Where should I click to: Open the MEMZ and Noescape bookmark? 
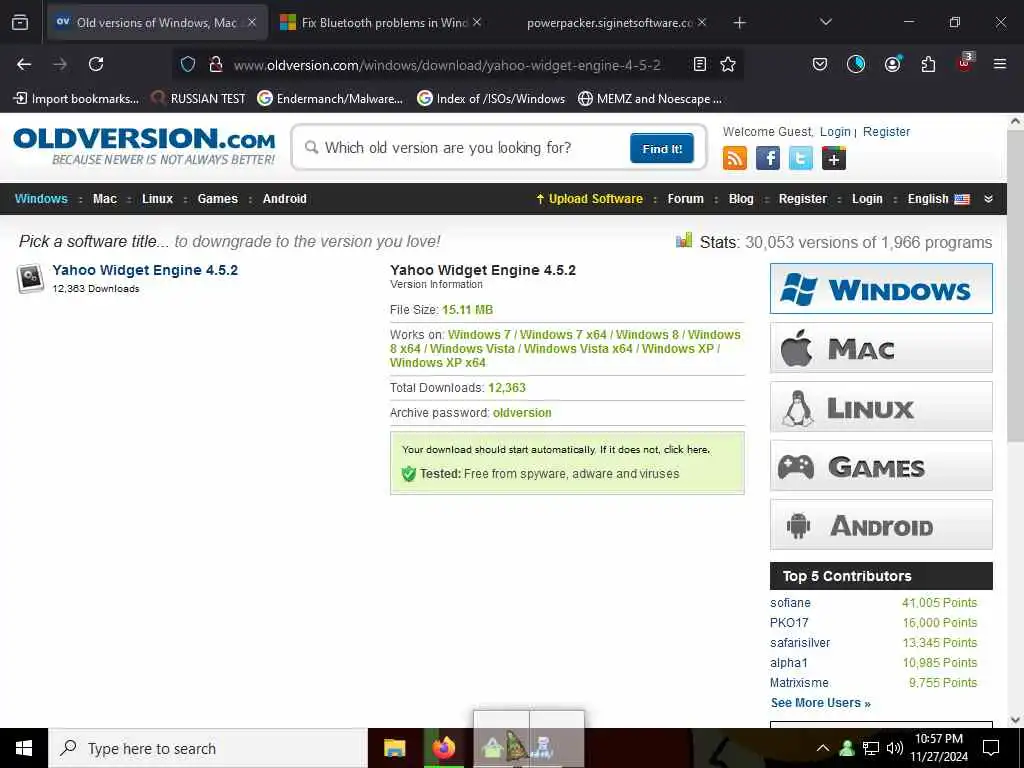(x=650, y=99)
